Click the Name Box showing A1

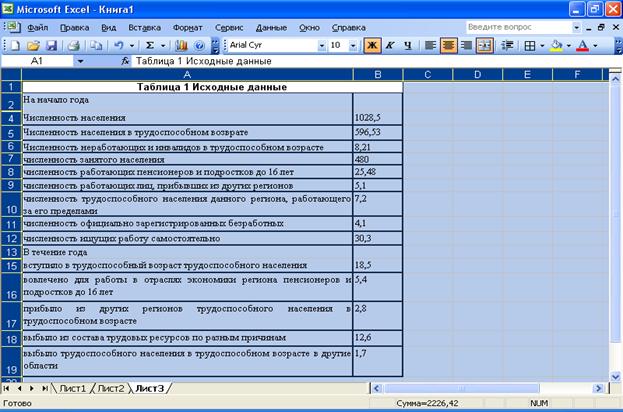[38, 61]
